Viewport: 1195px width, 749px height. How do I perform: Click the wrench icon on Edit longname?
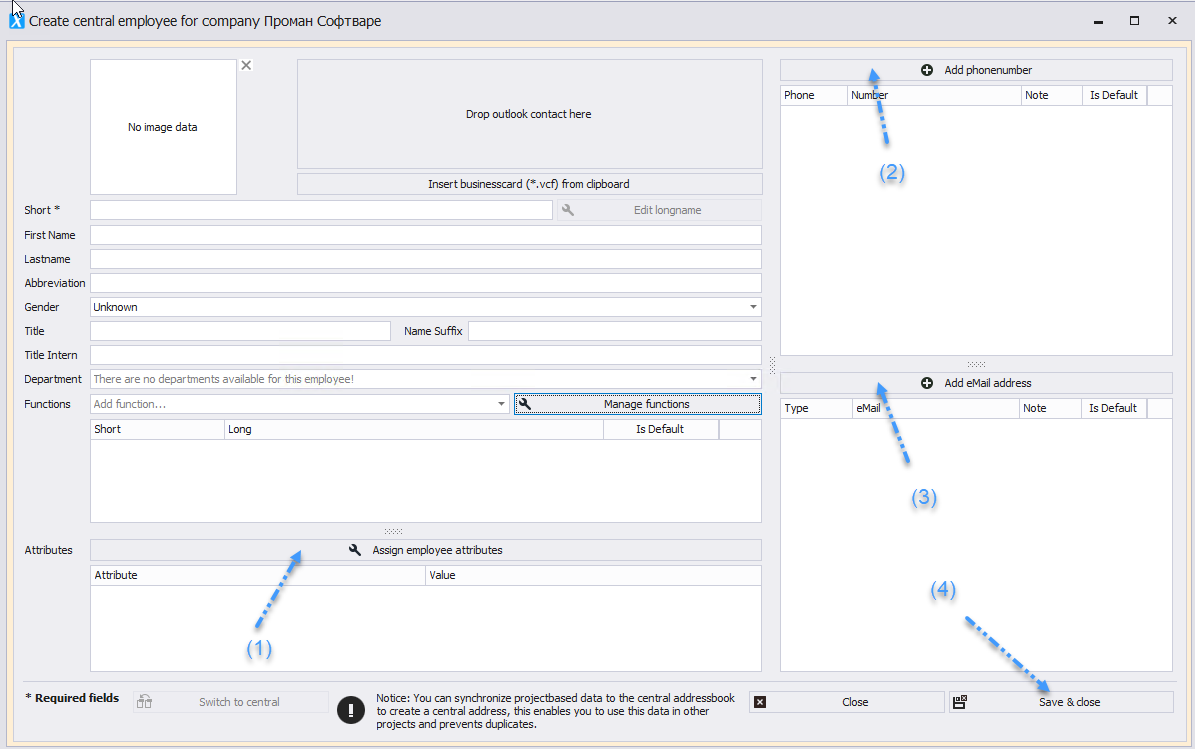[568, 210]
